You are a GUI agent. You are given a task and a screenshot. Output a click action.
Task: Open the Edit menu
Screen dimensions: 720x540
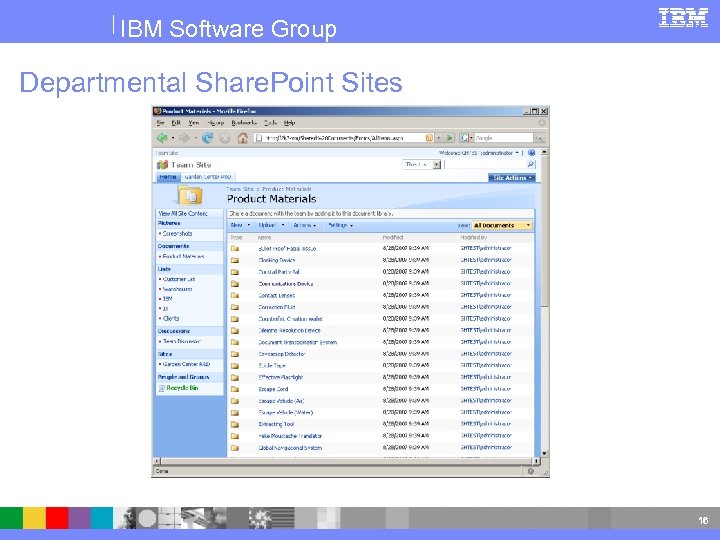pyautogui.click(x=176, y=123)
